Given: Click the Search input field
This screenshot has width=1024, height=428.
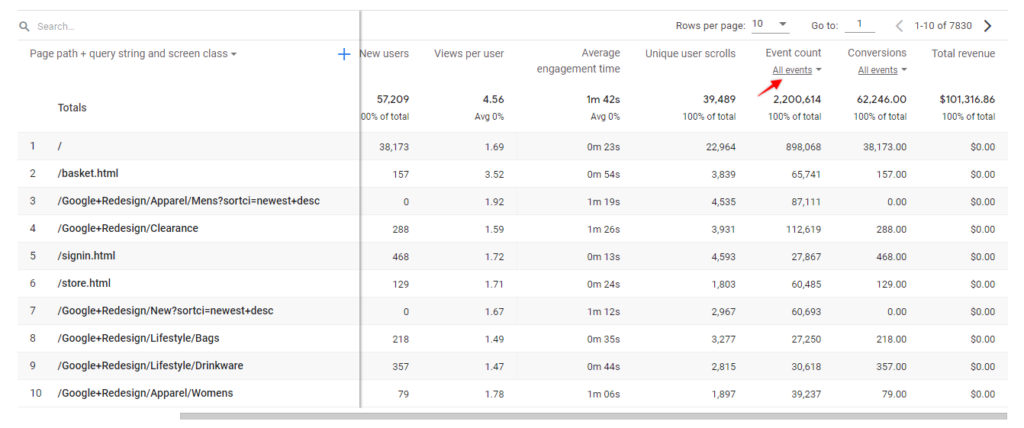Looking at the screenshot, I should [189, 27].
